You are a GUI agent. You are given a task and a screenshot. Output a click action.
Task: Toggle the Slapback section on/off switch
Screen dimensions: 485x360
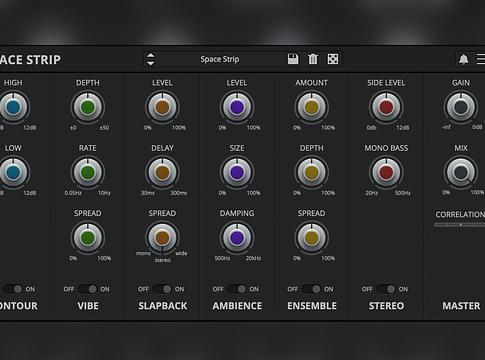162,289
